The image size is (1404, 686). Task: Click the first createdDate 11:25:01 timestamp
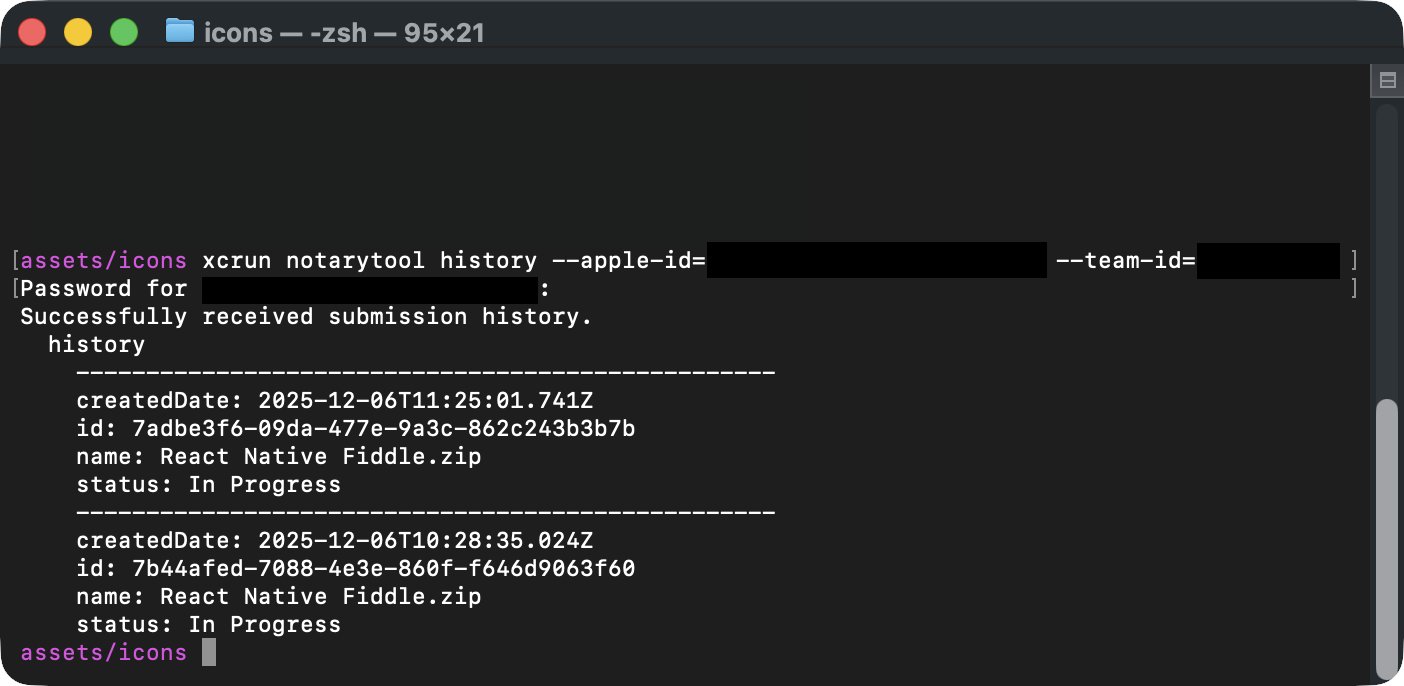point(426,401)
